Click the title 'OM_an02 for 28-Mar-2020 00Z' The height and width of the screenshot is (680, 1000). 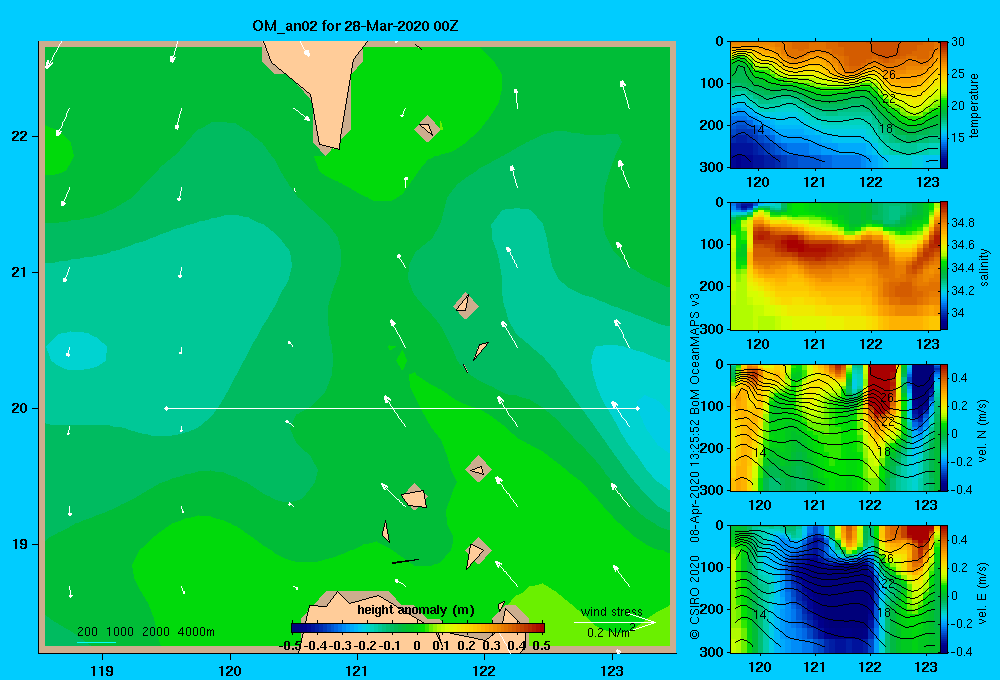click(x=355, y=26)
